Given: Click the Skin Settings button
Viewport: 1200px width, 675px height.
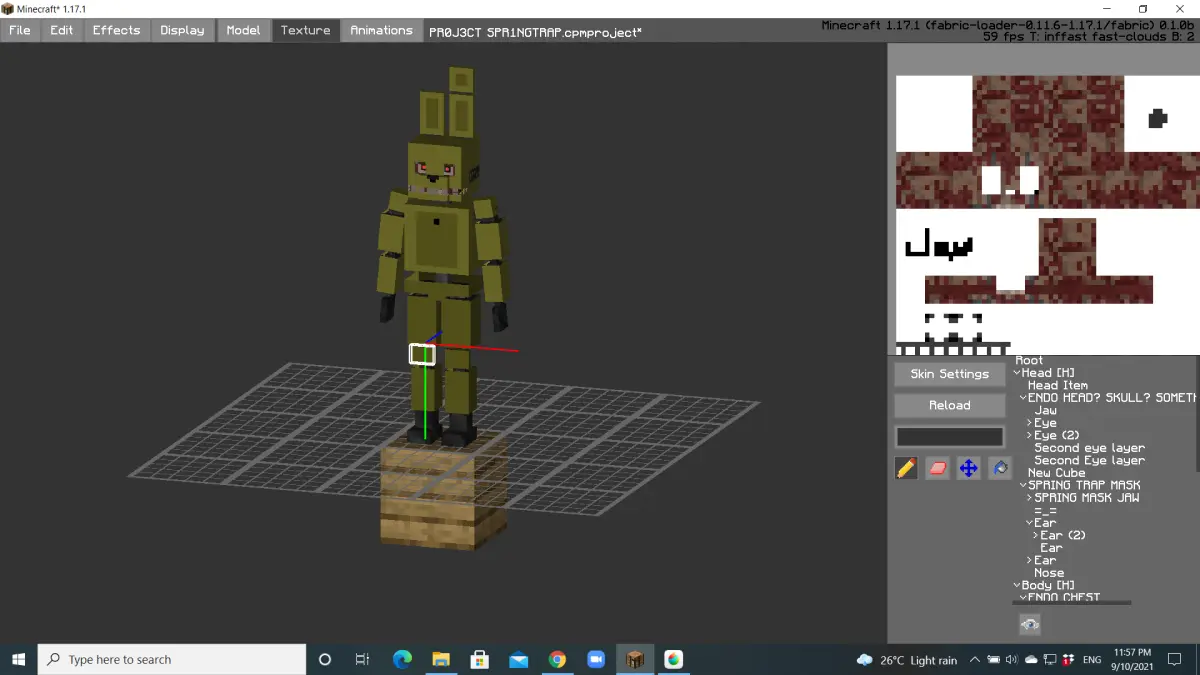Looking at the screenshot, I should [950, 374].
